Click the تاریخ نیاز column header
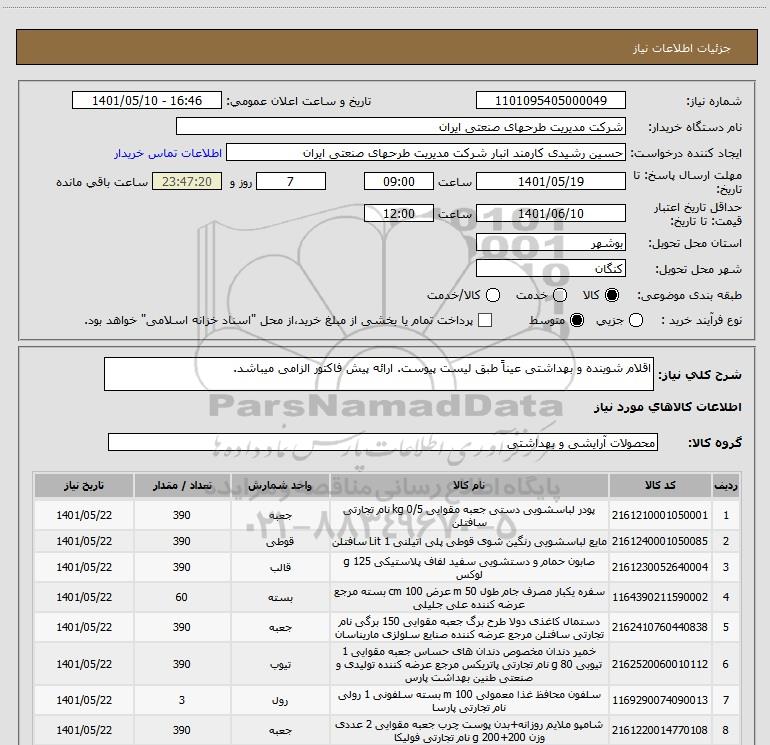The height and width of the screenshot is (745, 770). [x=83, y=485]
